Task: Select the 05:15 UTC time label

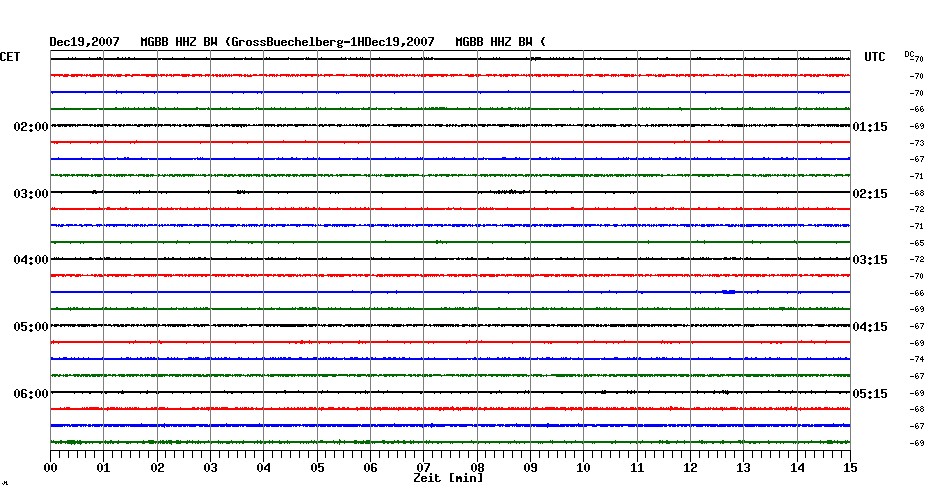Action: point(870,394)
